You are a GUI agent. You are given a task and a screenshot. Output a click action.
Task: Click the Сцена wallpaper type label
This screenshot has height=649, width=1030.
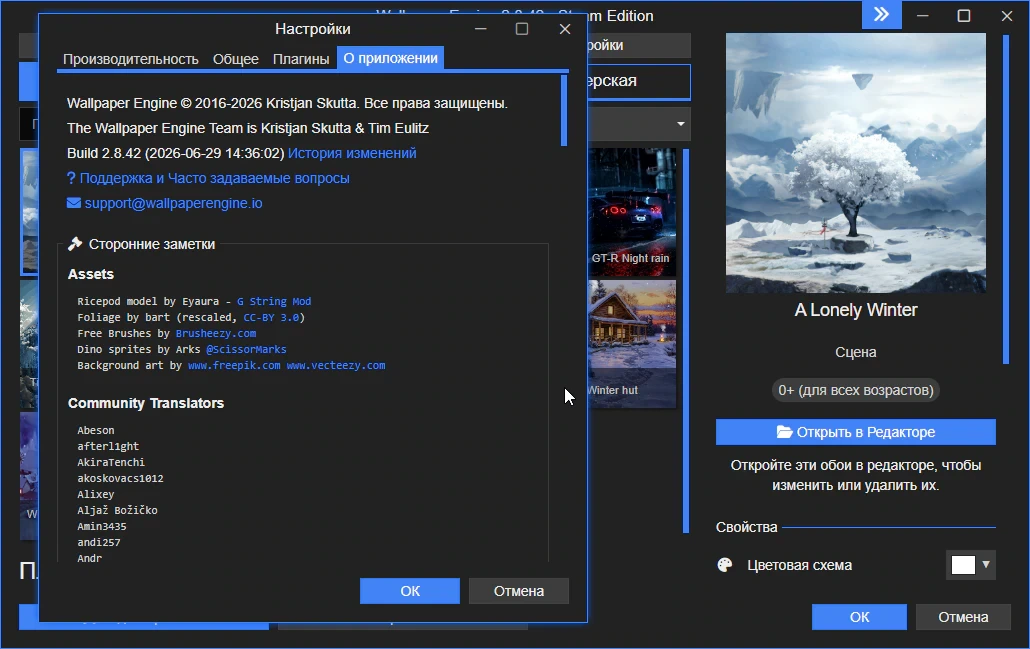856,352
